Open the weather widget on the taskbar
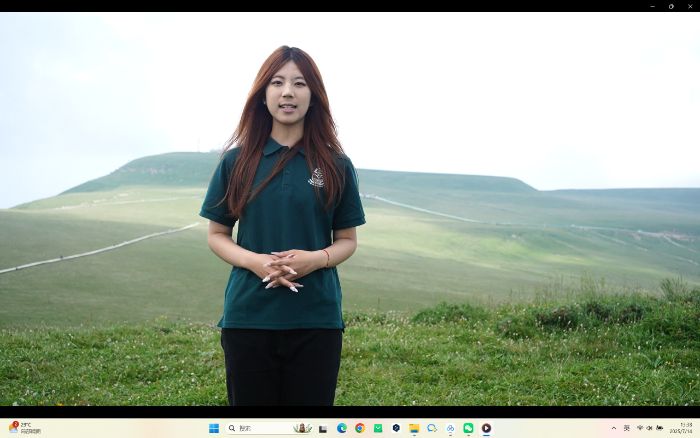The width and height of the screenshot is (700, 438). point(25,428)
